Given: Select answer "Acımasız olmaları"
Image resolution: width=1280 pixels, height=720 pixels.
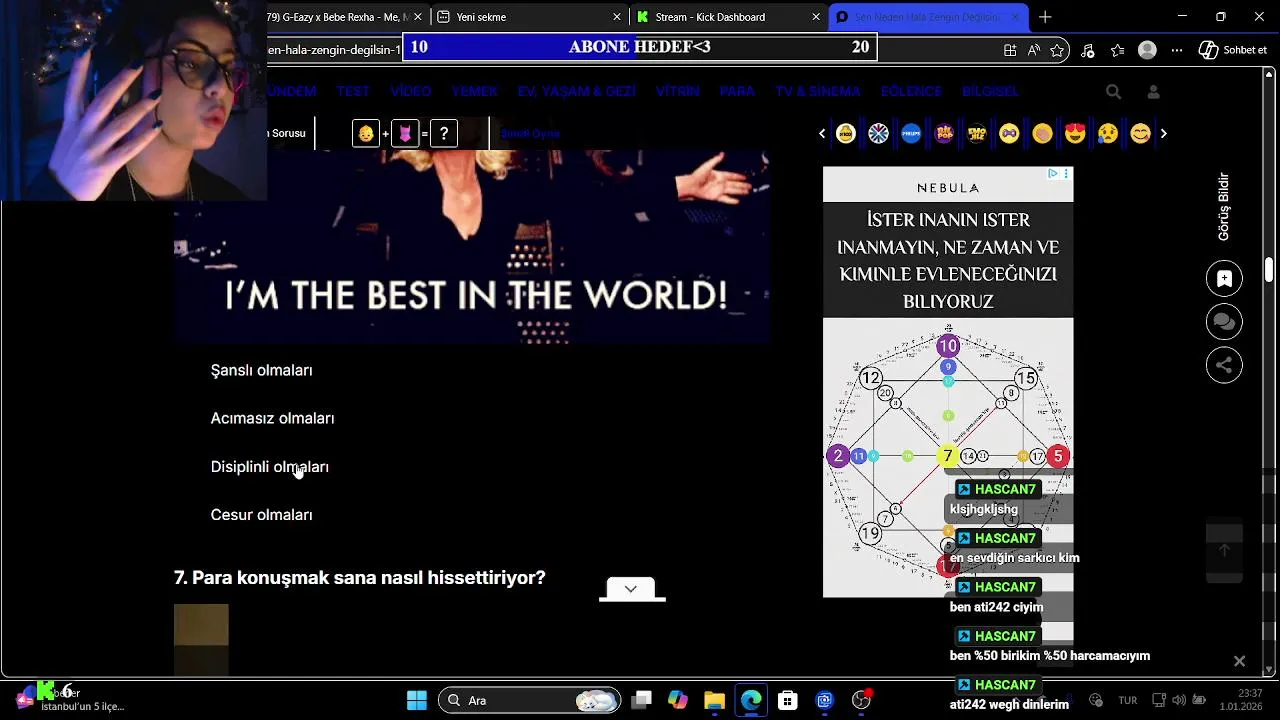Looking at the screenshot, I should point(272,418).
